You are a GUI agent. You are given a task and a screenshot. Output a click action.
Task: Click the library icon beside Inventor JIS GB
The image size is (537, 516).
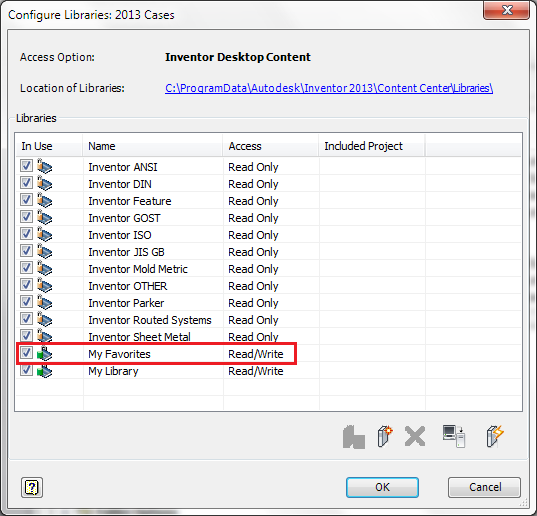point(45,251)
